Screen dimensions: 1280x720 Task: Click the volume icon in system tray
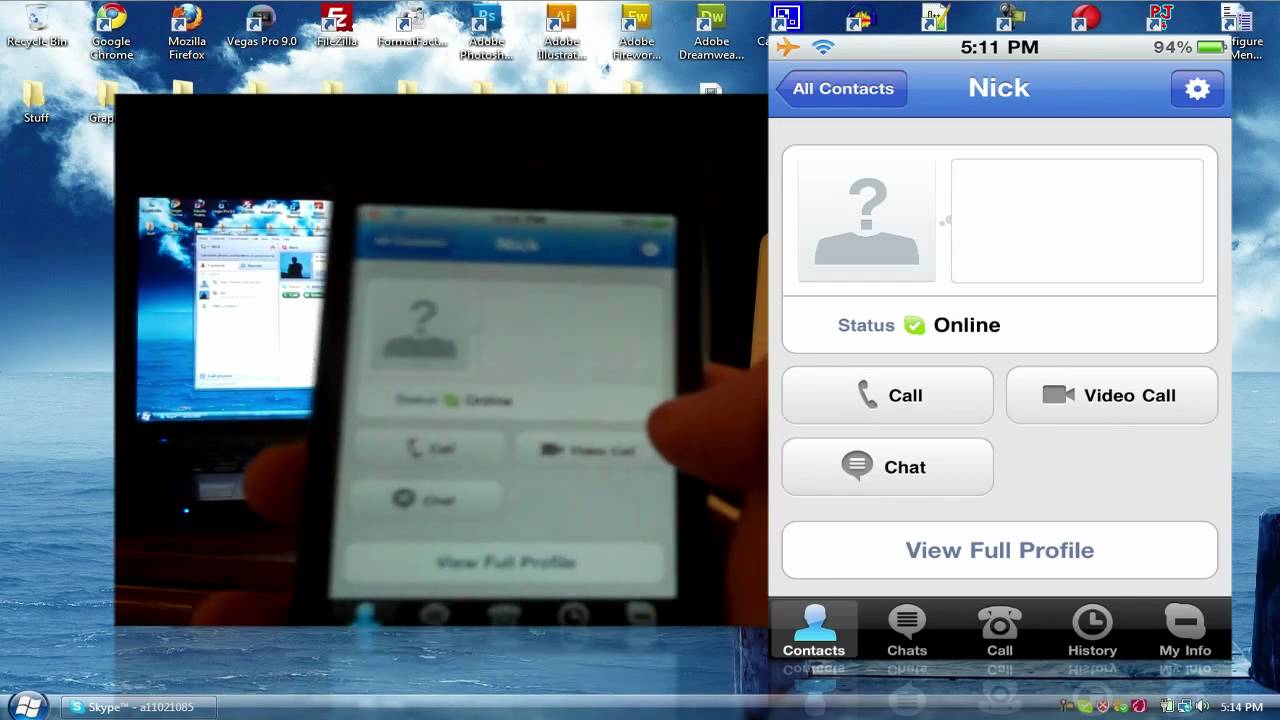1203,707
